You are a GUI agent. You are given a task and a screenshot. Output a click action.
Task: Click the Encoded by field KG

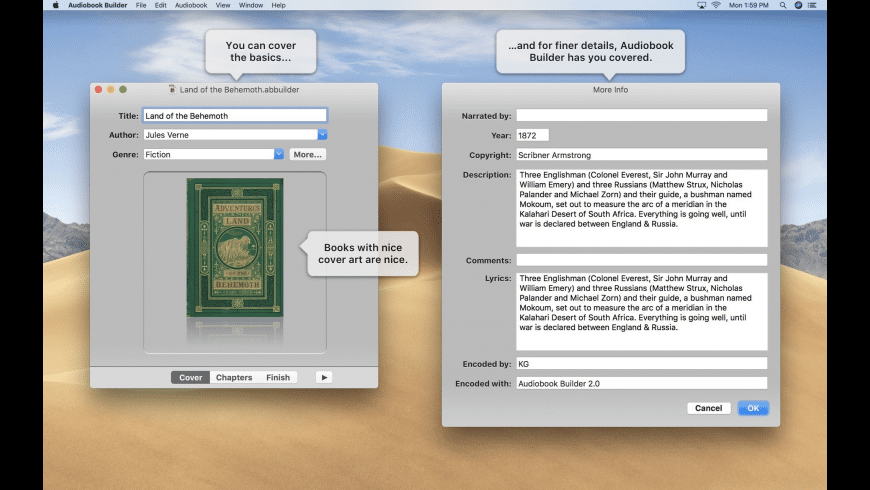641,363
